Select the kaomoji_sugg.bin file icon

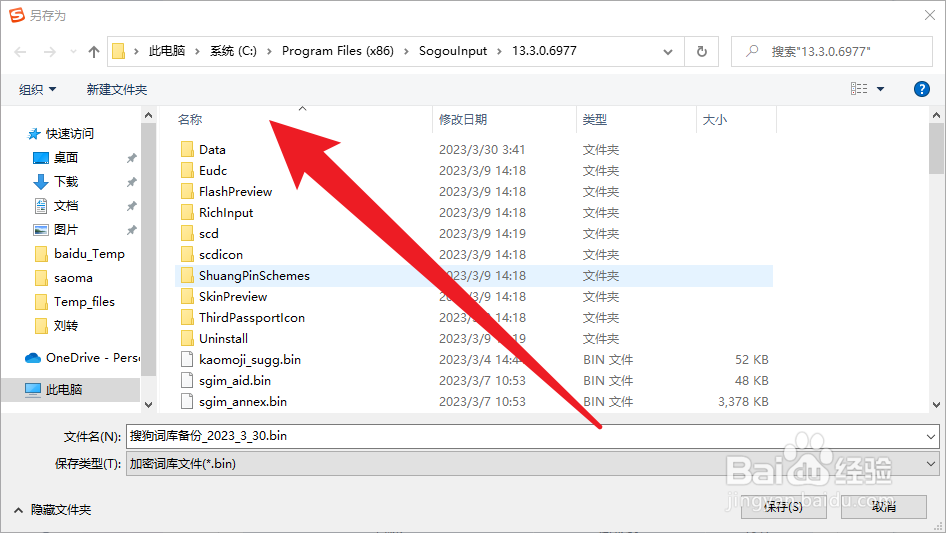click(x=187, y=360)
